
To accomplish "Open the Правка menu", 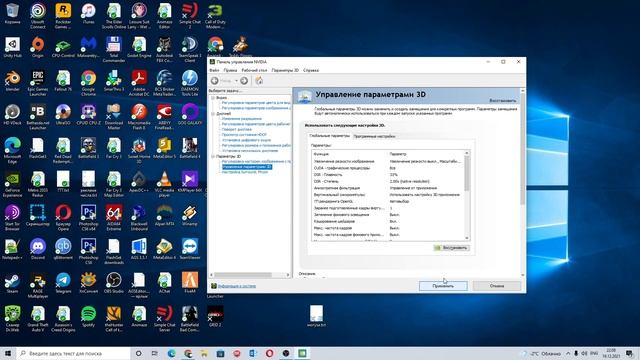I will pos(230,70).
